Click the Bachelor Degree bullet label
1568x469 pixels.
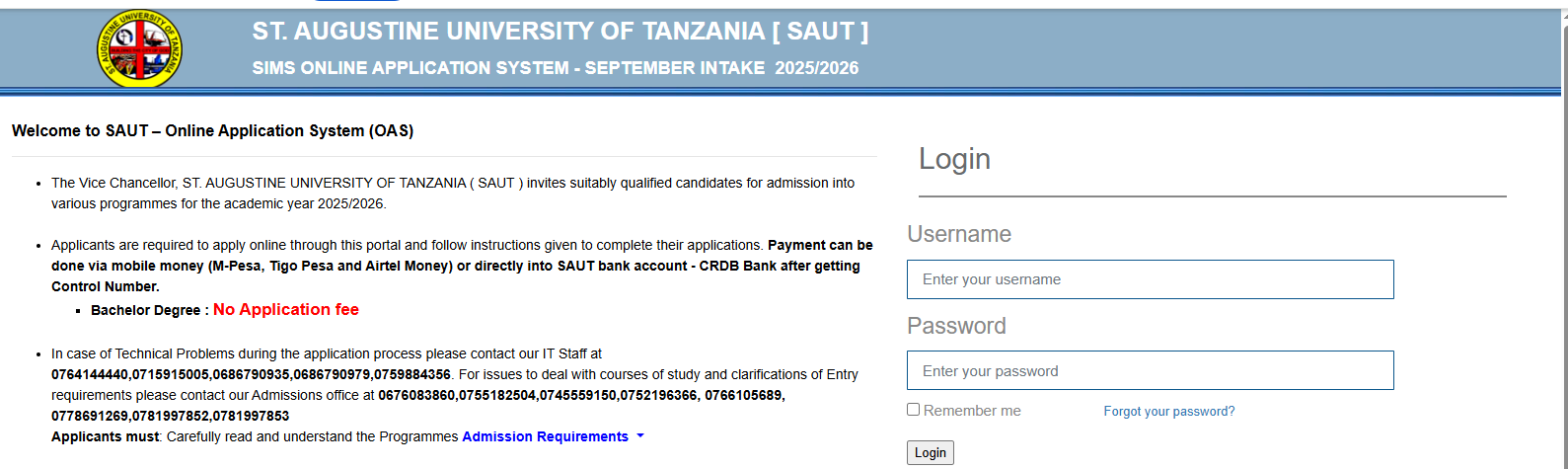point(146,310)
